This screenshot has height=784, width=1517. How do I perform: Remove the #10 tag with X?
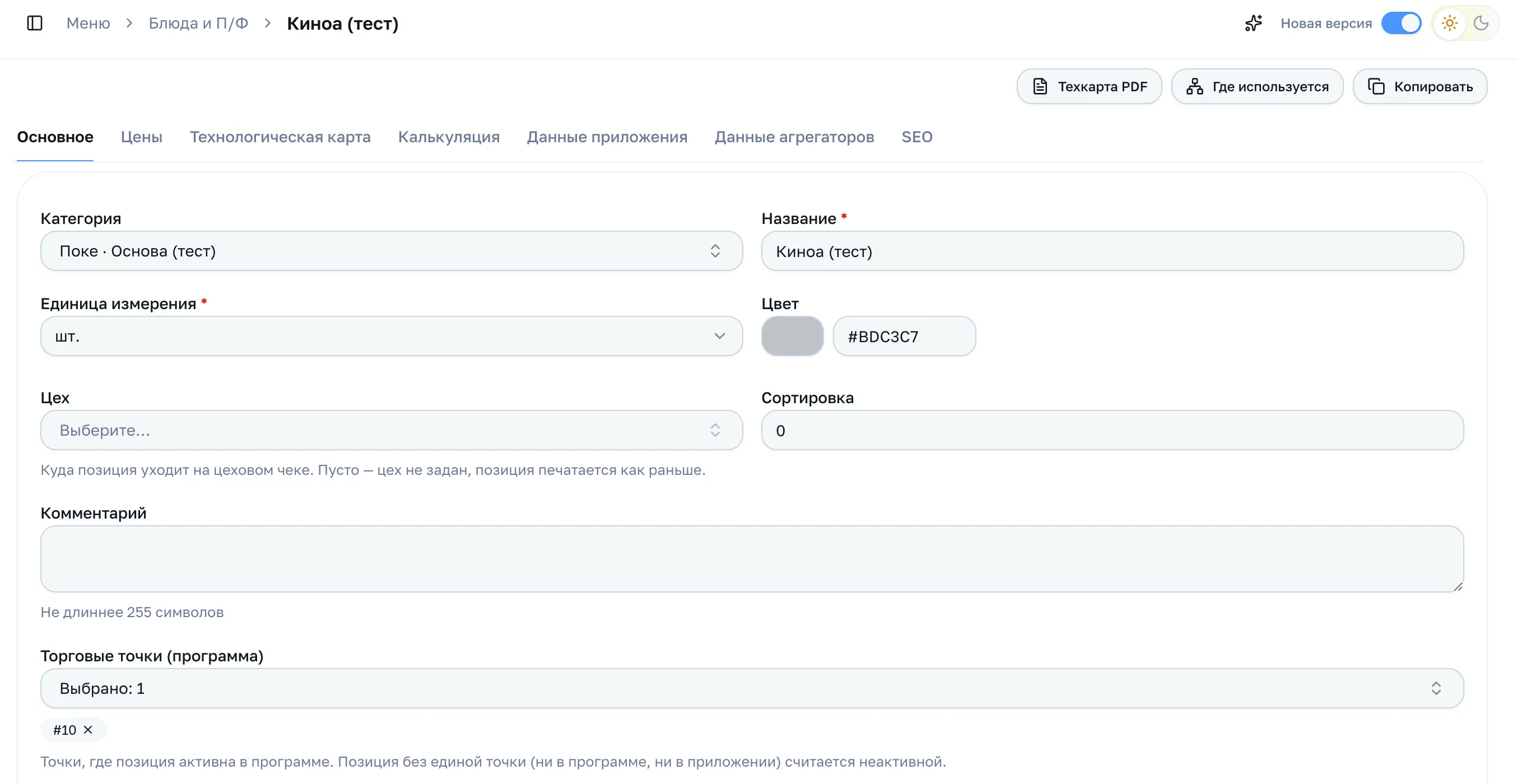coord(88,730)
